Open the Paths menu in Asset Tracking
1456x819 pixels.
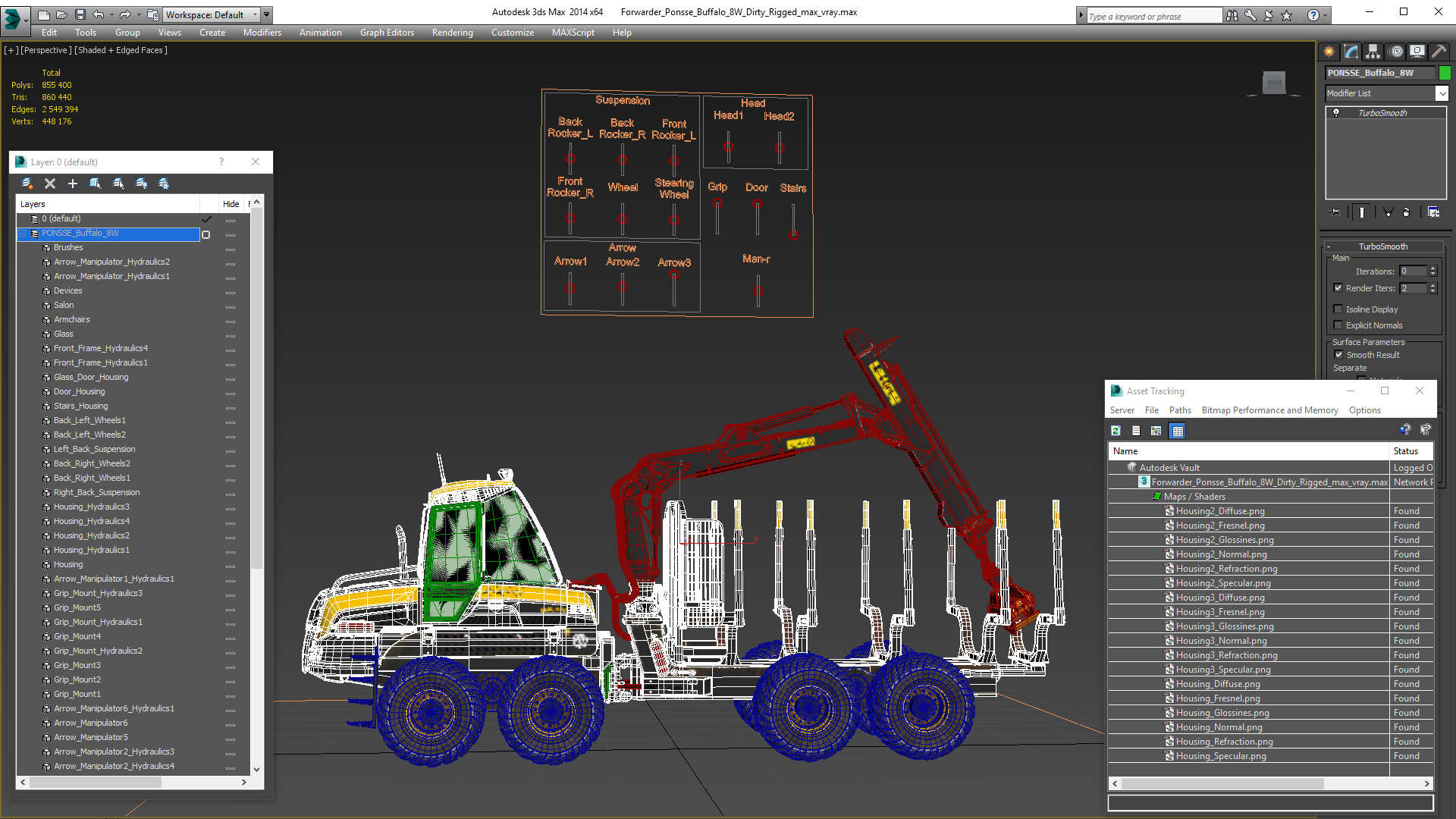point(1180,410)
